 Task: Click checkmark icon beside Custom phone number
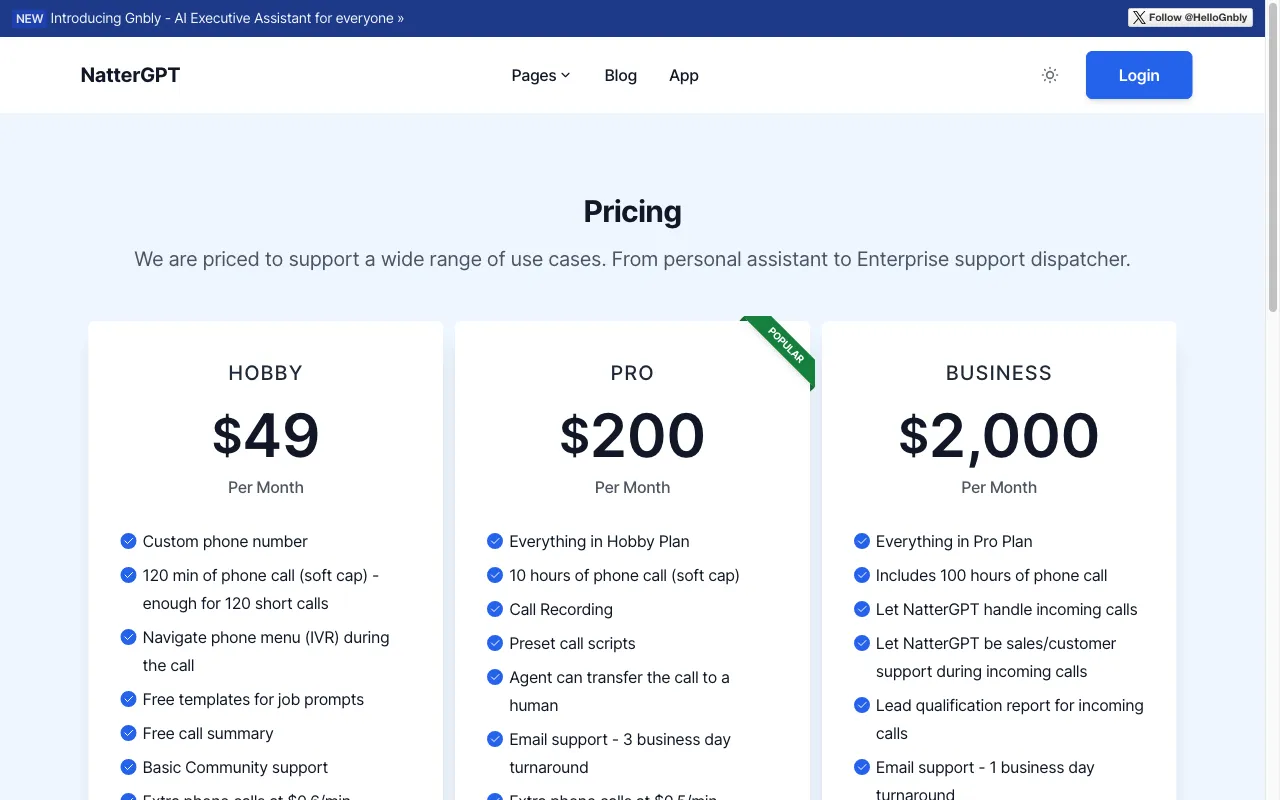128,541
